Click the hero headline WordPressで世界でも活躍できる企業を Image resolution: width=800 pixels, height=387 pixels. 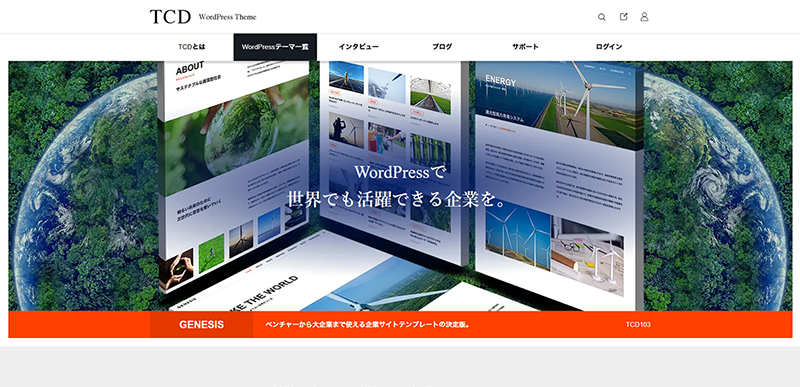[x=396, y=186]
